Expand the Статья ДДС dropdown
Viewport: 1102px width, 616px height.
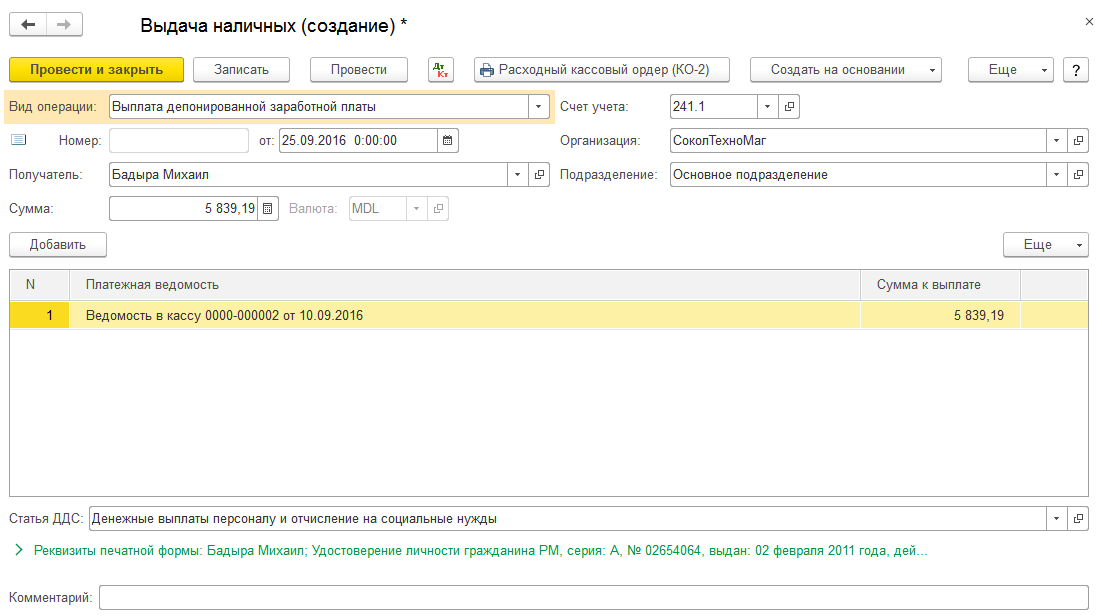[1057, 519]
